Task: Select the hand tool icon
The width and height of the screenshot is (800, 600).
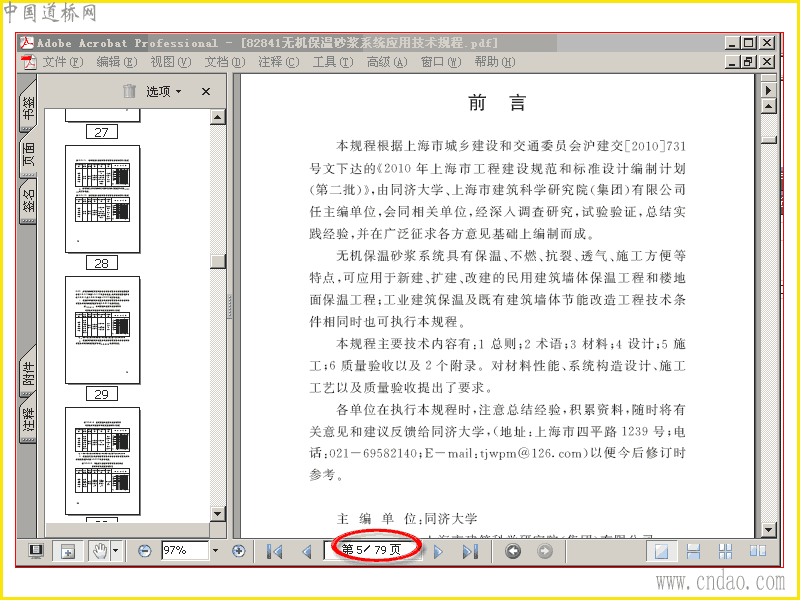Action: (100, 551)
